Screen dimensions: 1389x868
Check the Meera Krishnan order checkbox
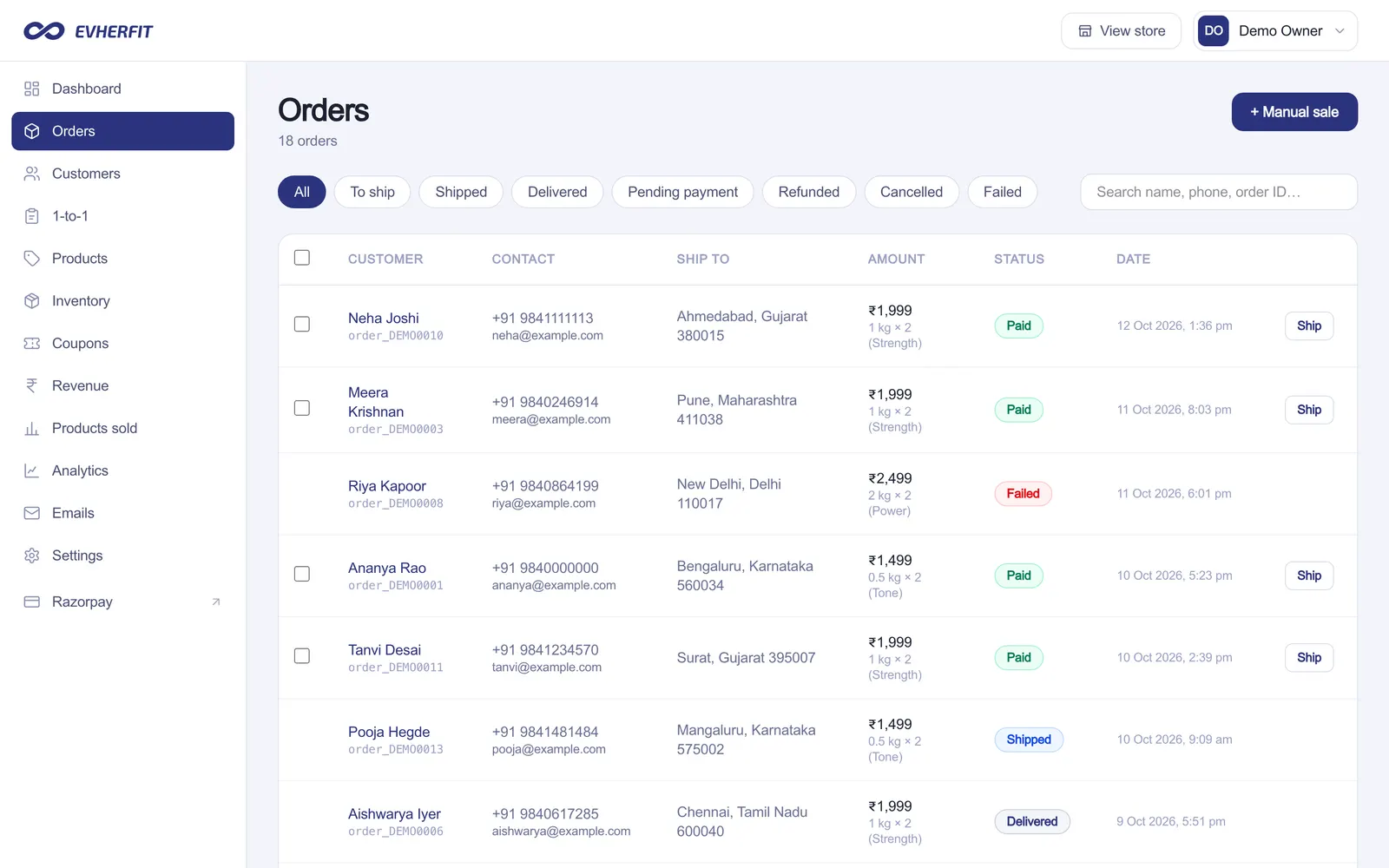302,408
